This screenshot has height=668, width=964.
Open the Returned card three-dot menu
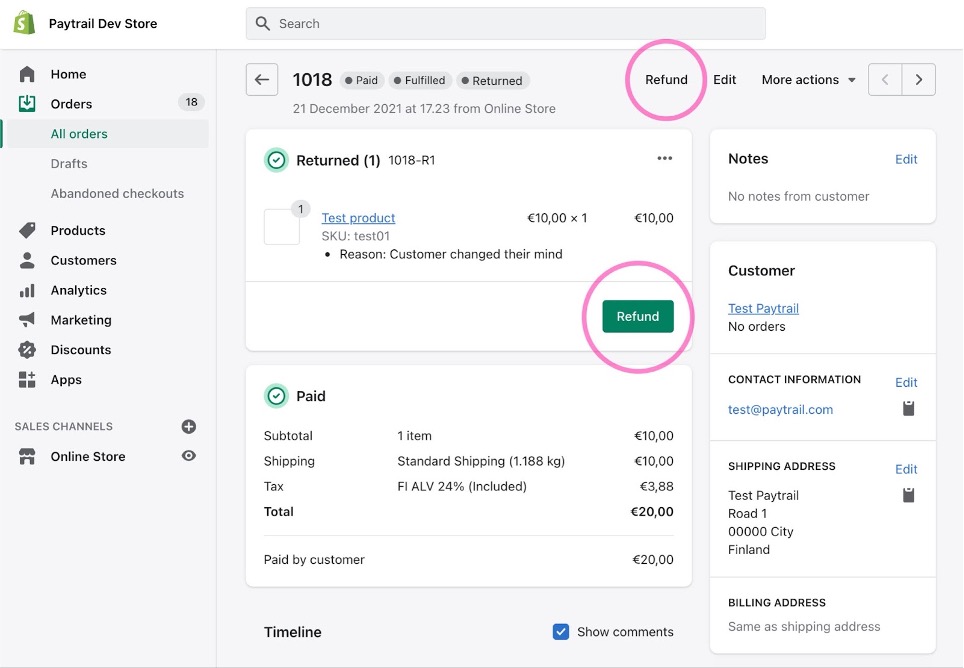(665, 159)
